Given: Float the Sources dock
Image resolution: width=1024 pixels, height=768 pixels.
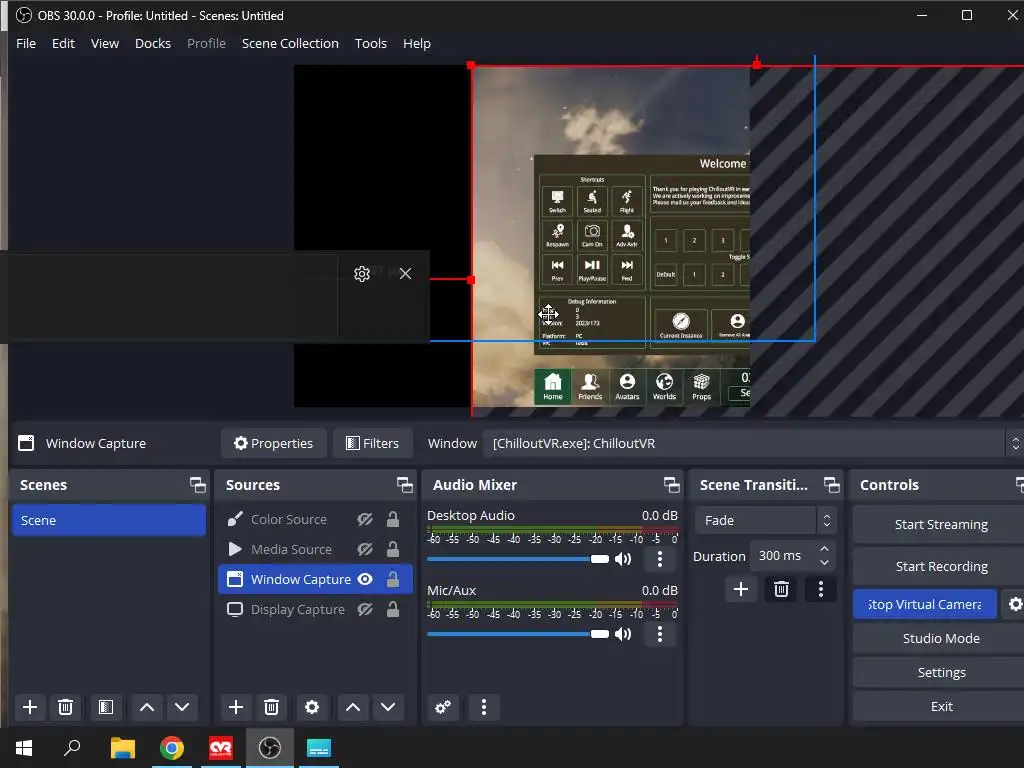Looking at the screenshot, I should coord(404,485).
